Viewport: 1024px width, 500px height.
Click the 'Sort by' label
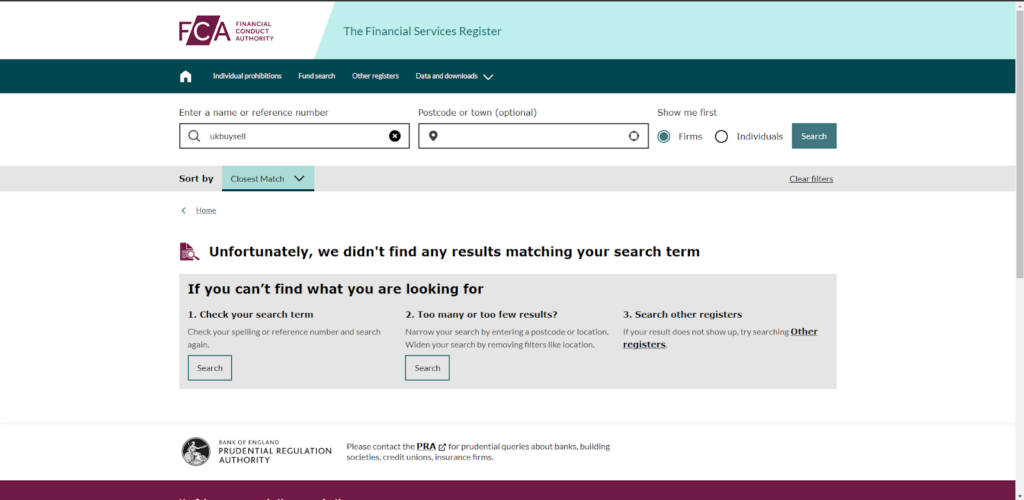196,179
